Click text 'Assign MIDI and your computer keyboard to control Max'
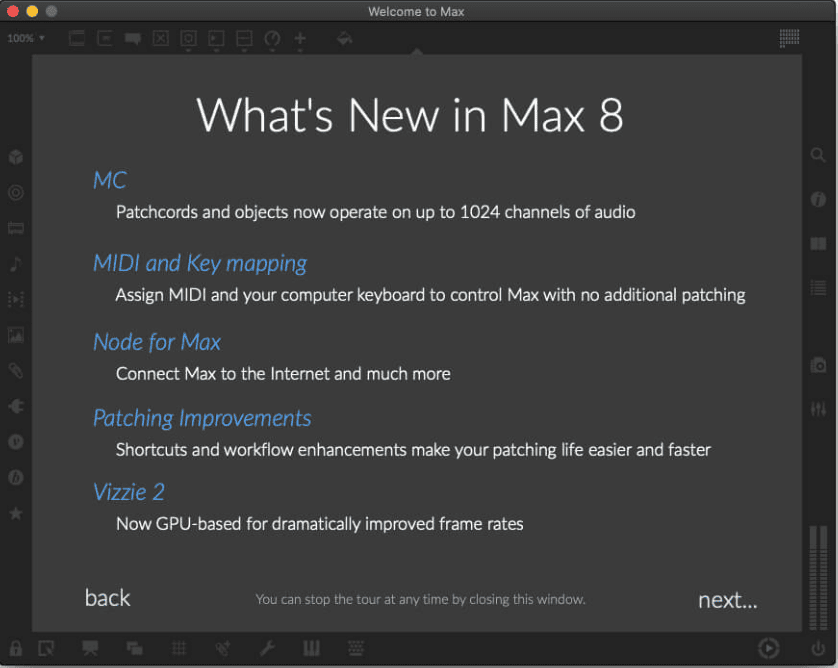This screenshot has width=838, height=668. tap(327, 295)
